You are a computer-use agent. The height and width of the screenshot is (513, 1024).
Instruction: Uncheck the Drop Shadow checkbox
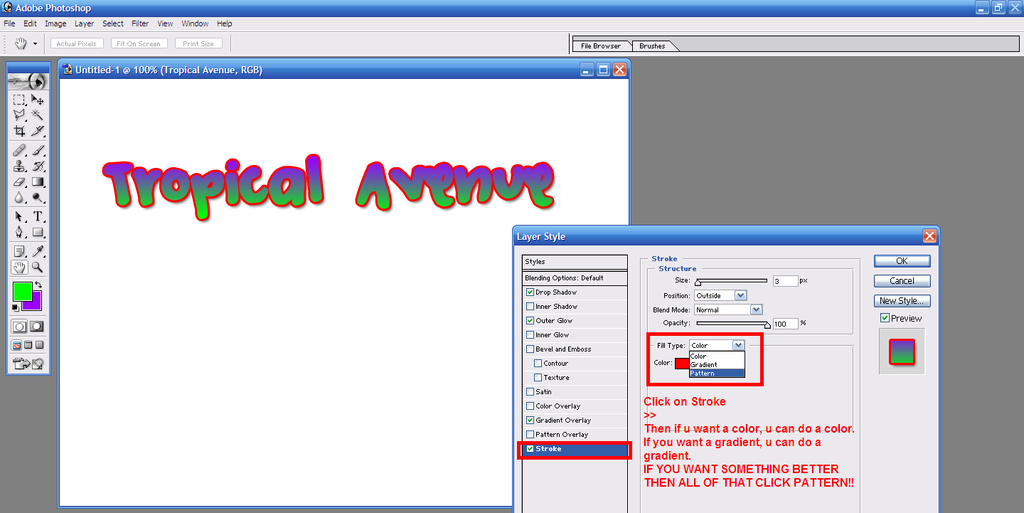click(x=530, y=292)
